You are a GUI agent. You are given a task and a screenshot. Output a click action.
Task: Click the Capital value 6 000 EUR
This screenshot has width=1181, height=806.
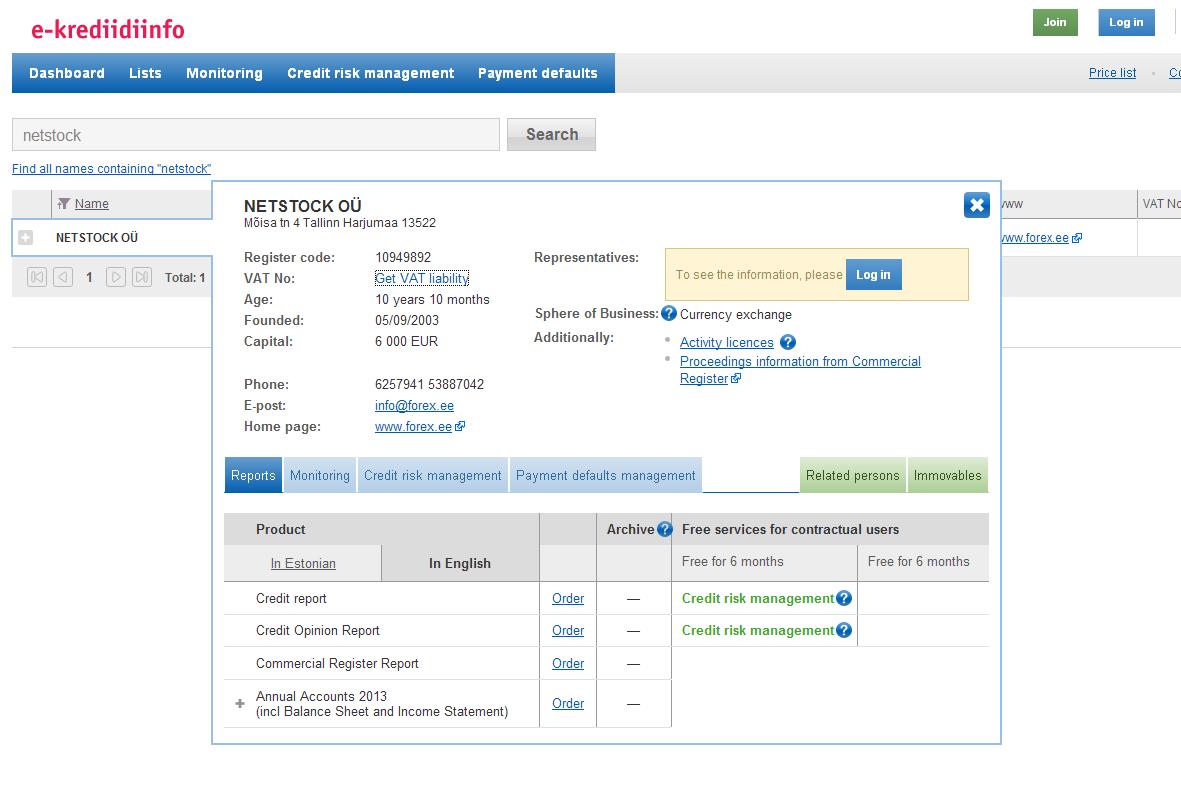tap(406, 341)
